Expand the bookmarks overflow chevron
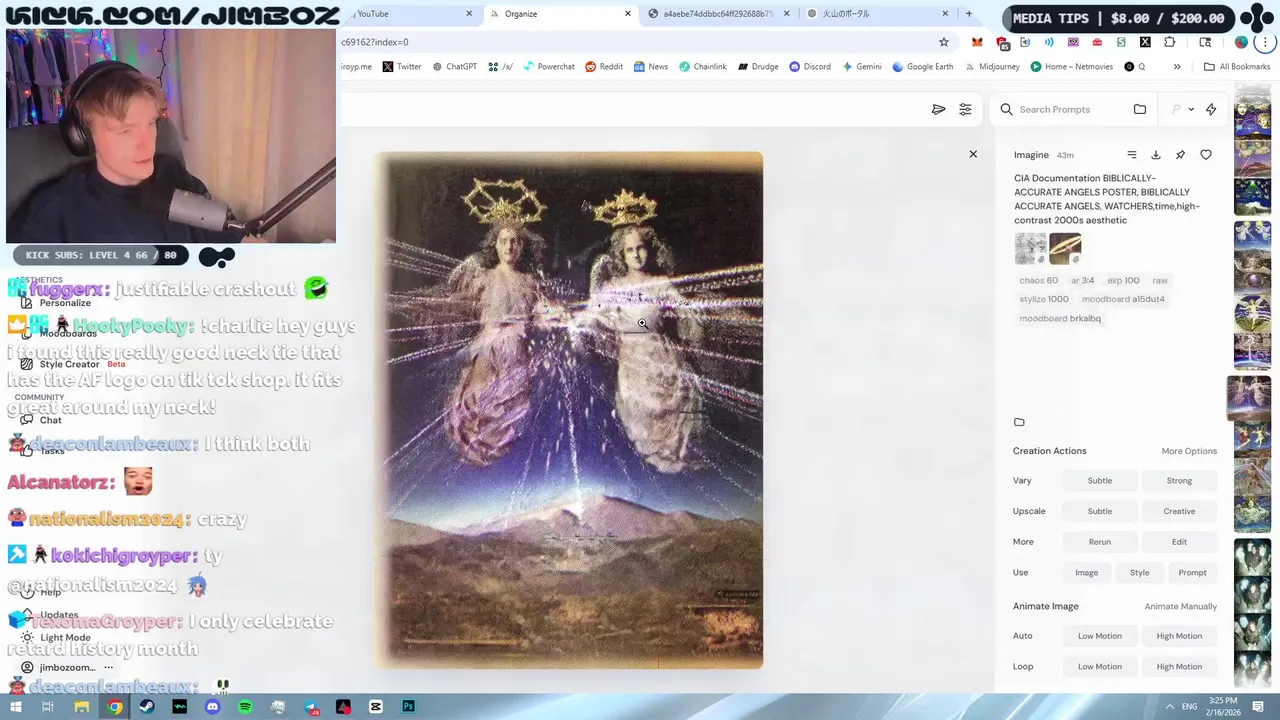The width and height of the screenshot is (1280, 720). pos(1177,67)
